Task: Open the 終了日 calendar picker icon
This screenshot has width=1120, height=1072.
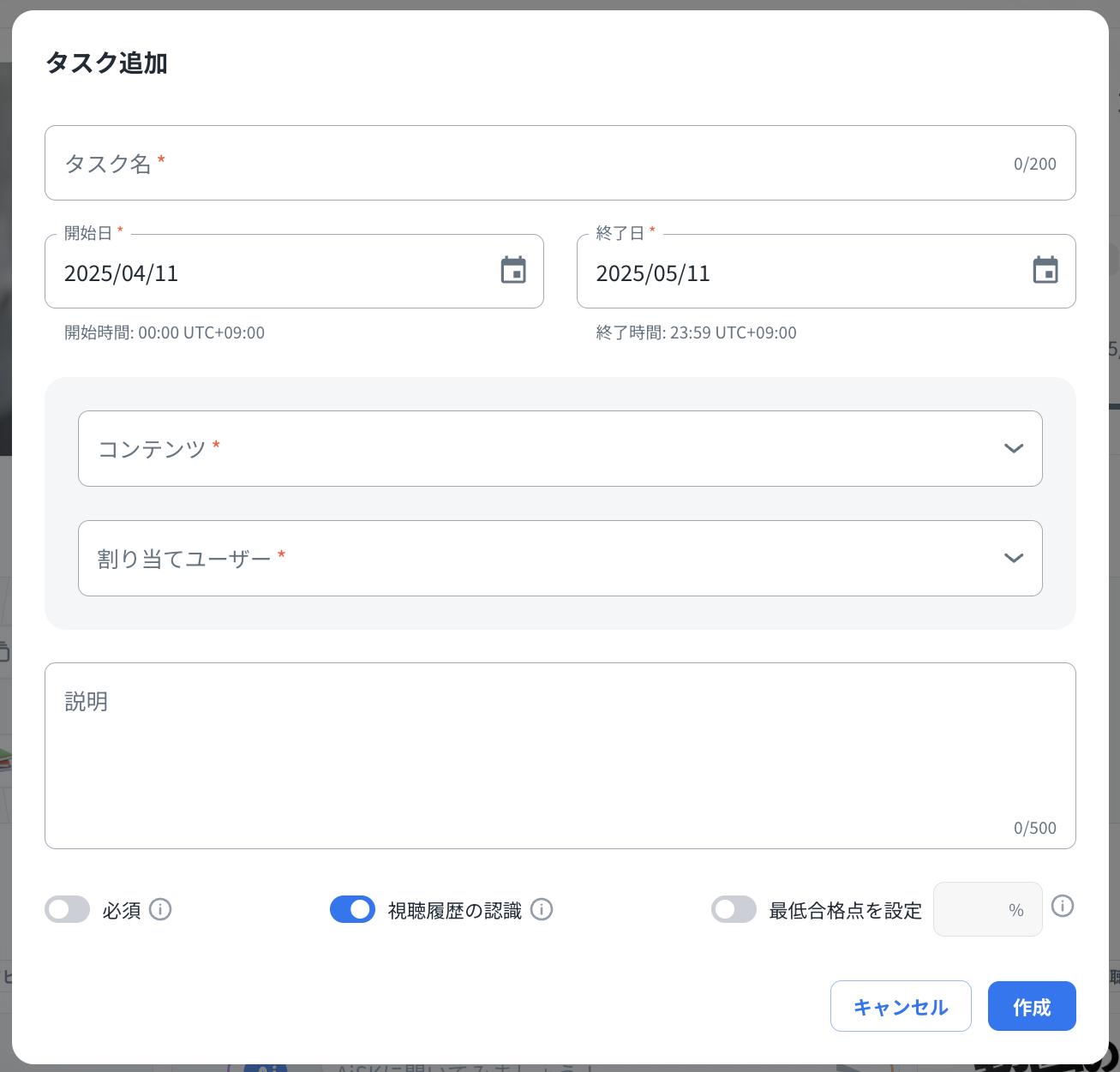Action: [1045, 270]
